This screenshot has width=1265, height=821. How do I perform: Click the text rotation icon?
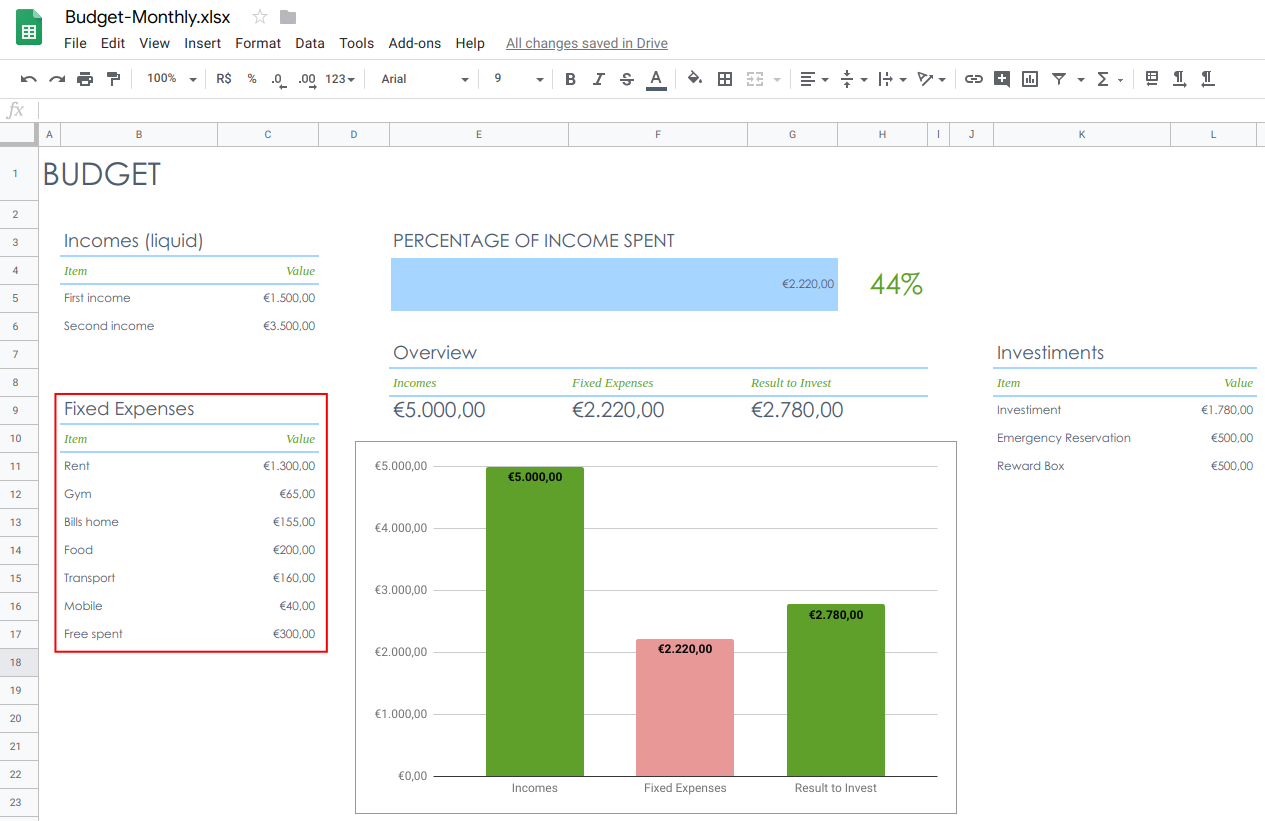pos(925,79)
